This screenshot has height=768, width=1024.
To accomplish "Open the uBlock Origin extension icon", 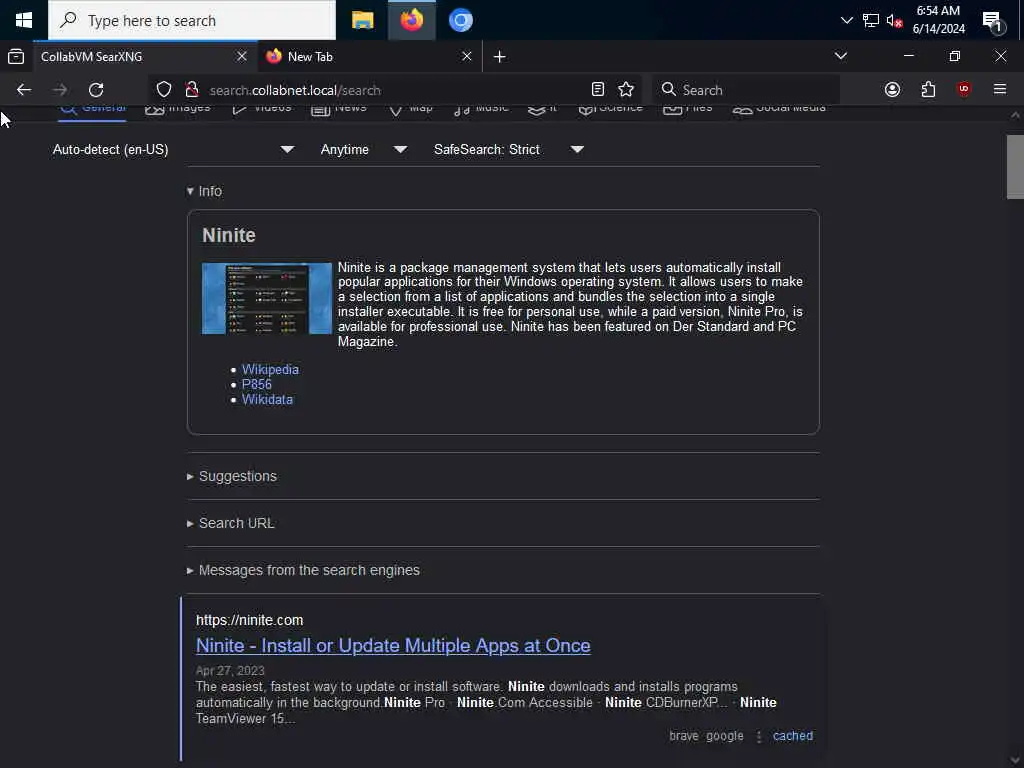I will (x=964, y=89).
